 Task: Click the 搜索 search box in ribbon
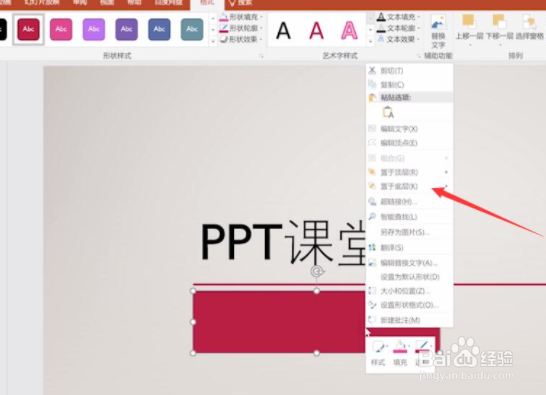pos(240,3)
